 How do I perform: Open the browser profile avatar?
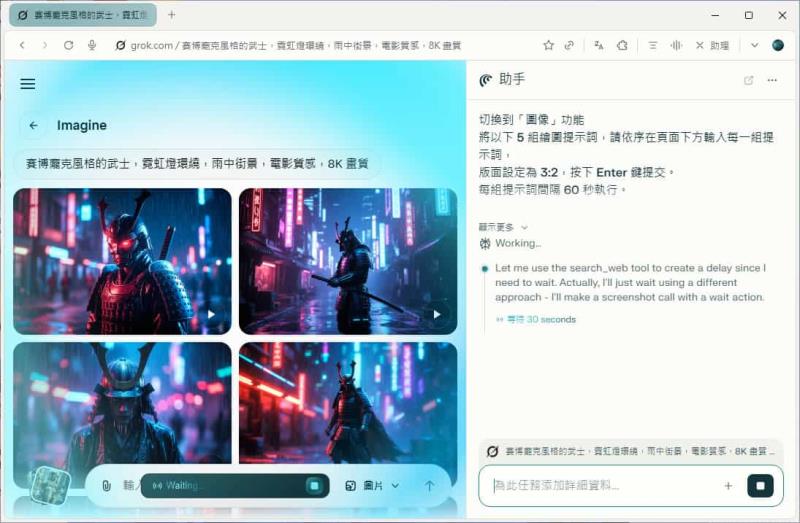click(x=778, y=45)
